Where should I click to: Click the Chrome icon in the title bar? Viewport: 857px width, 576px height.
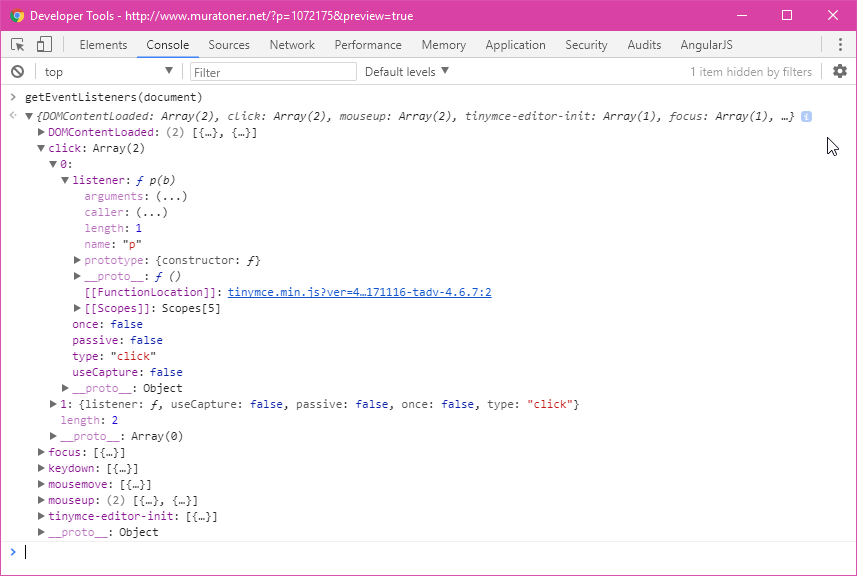coord(17,16)
